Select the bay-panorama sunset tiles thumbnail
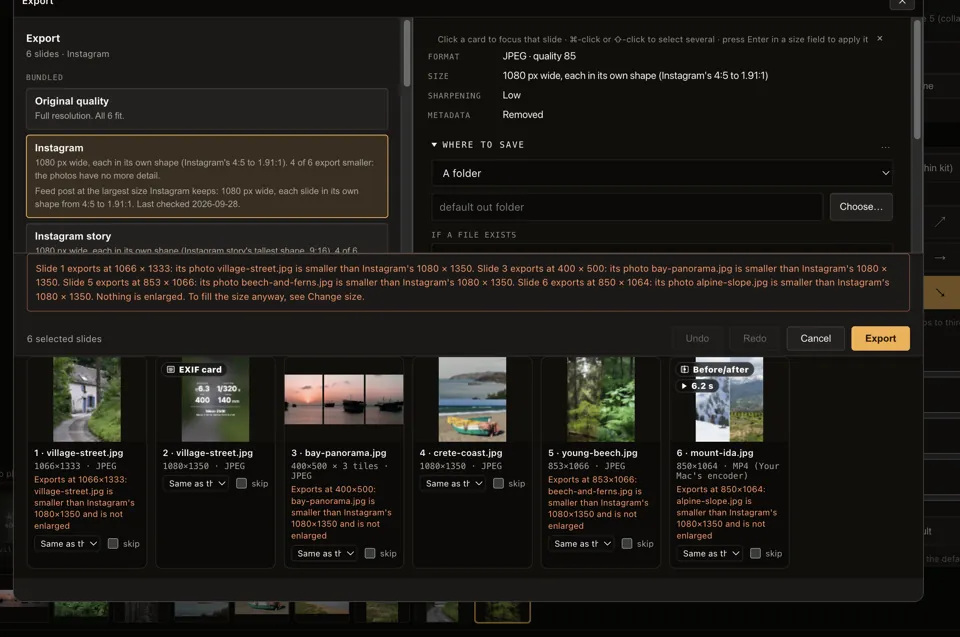 pos(344,399)
